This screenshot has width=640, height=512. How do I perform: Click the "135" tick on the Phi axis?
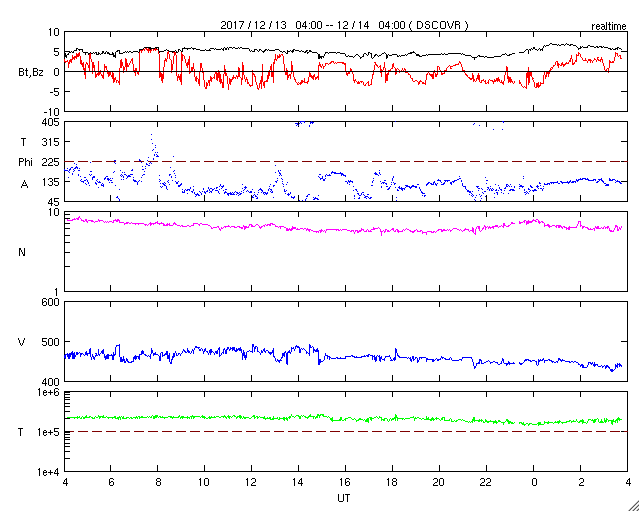[x=51, y=182]
